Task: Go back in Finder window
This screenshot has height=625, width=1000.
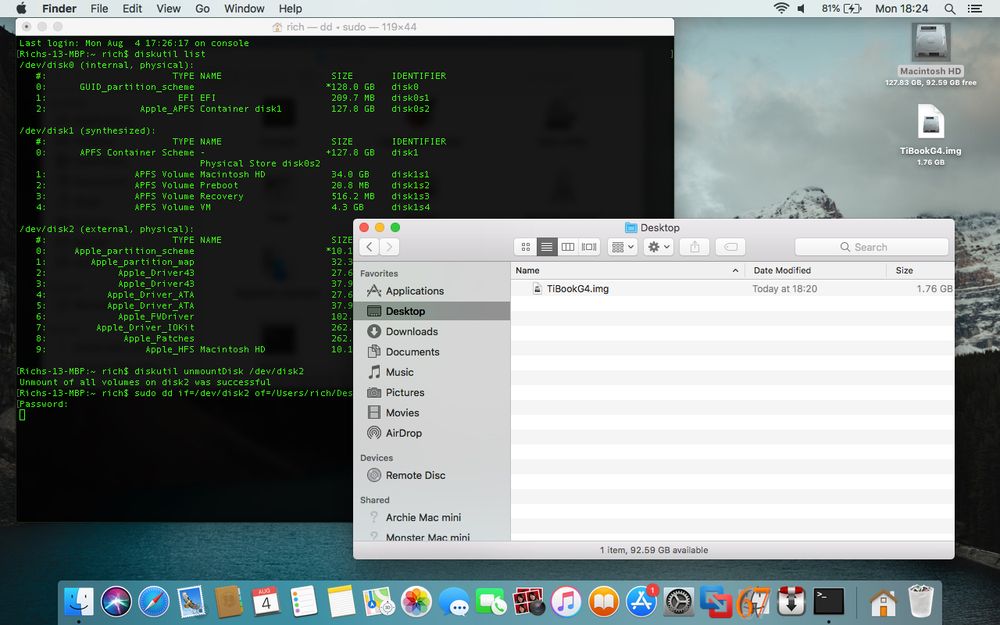Action: (x=369, y=247)
